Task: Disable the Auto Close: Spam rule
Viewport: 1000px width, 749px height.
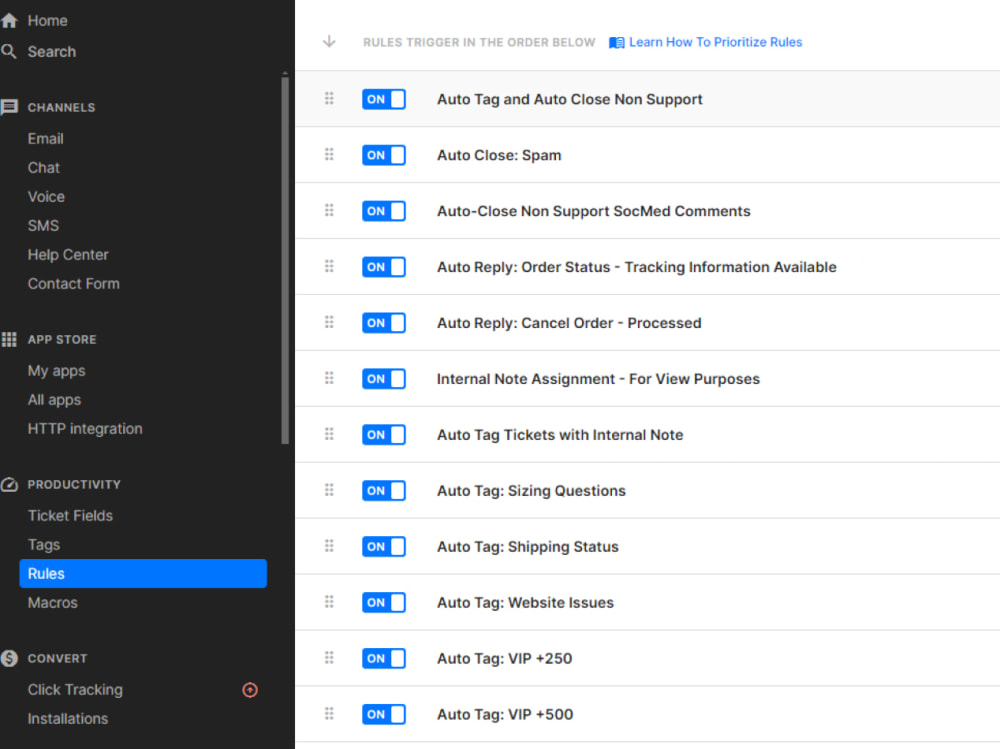Action: pos(384,155)
